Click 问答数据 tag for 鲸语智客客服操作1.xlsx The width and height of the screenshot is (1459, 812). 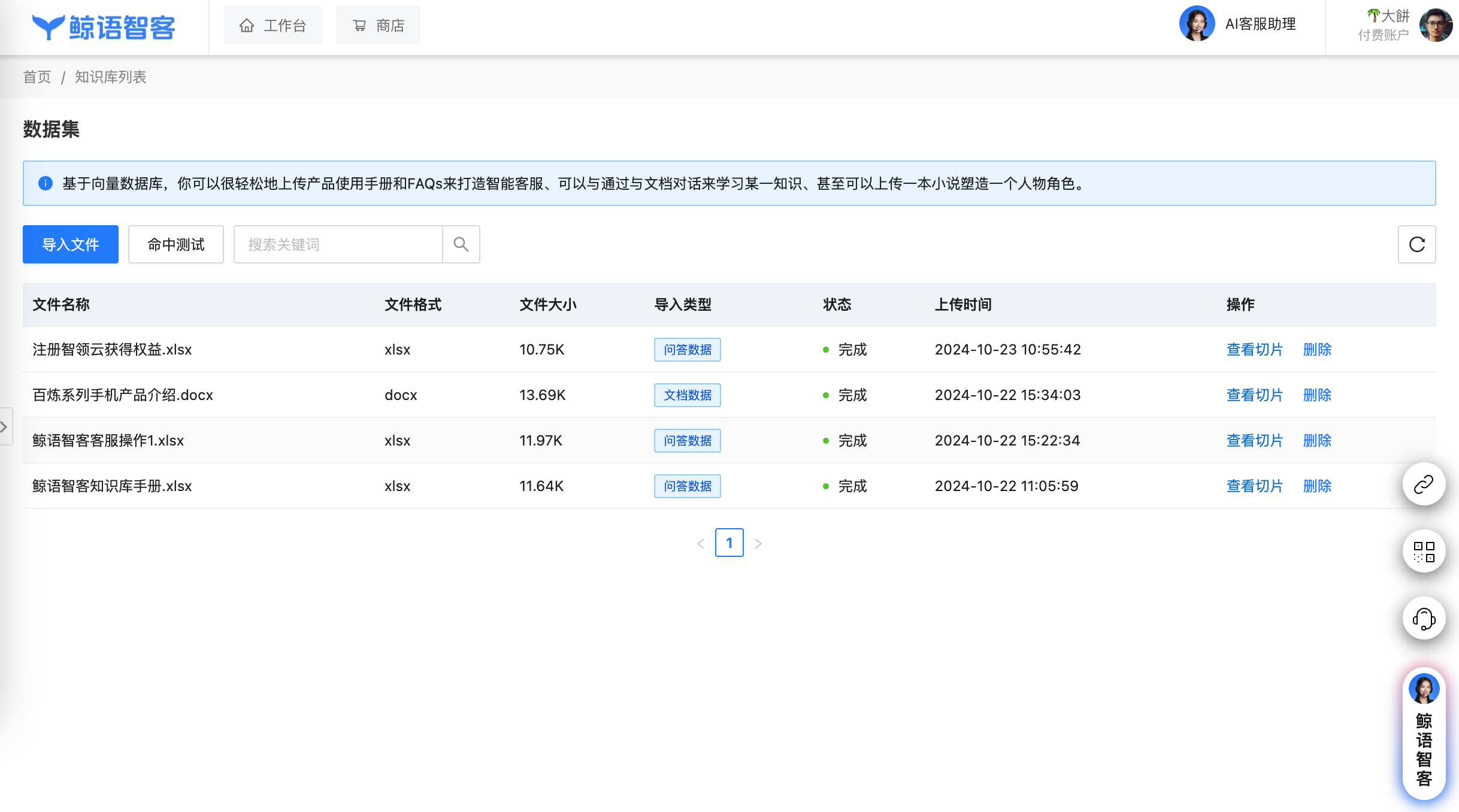[x=688, y=441]
